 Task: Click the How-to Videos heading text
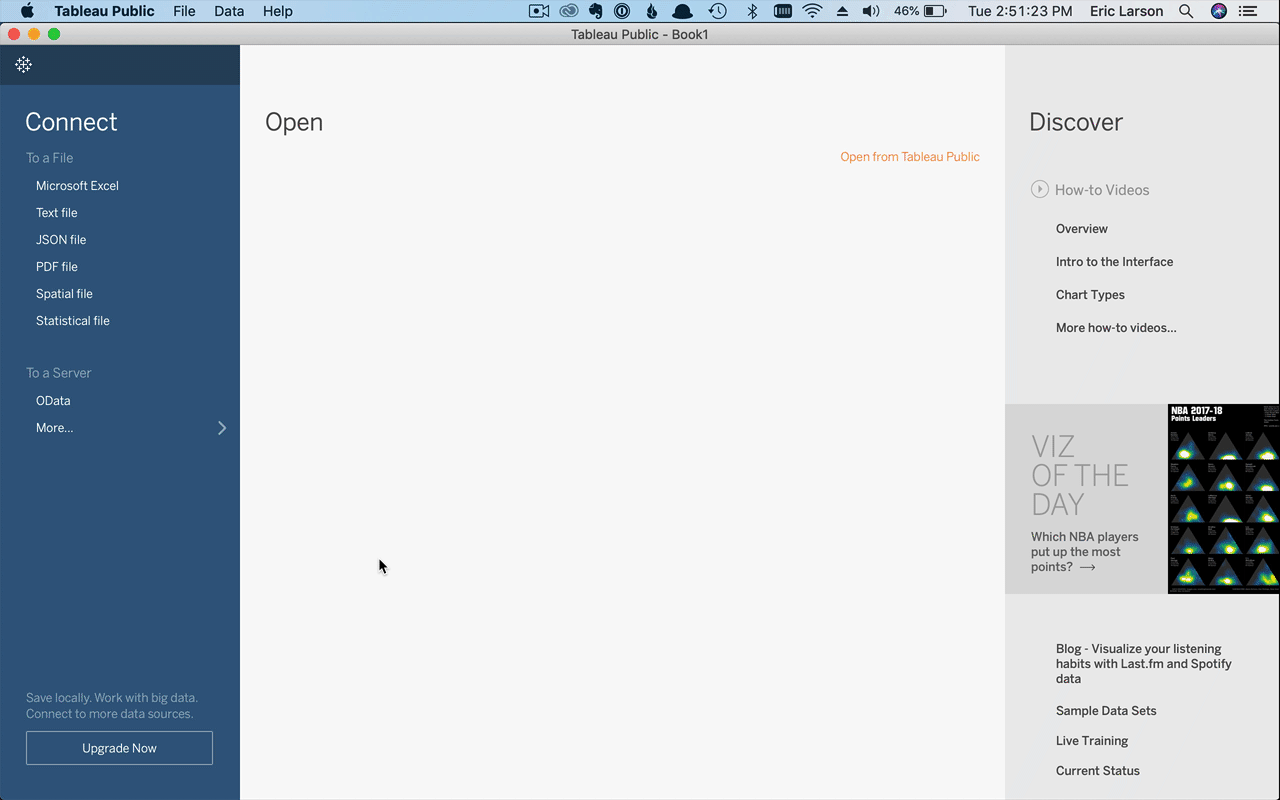coord(1102,190)
